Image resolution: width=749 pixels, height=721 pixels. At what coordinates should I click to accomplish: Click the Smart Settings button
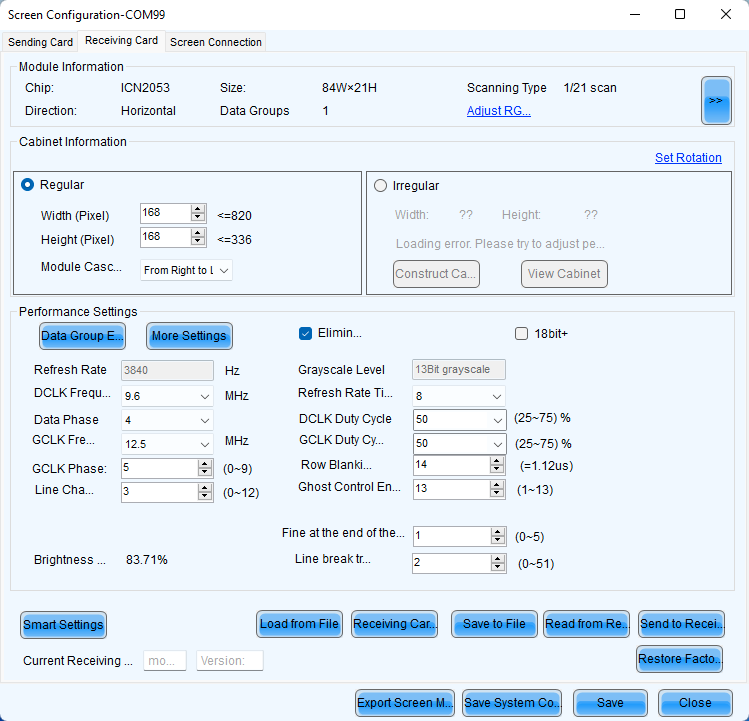63,625
